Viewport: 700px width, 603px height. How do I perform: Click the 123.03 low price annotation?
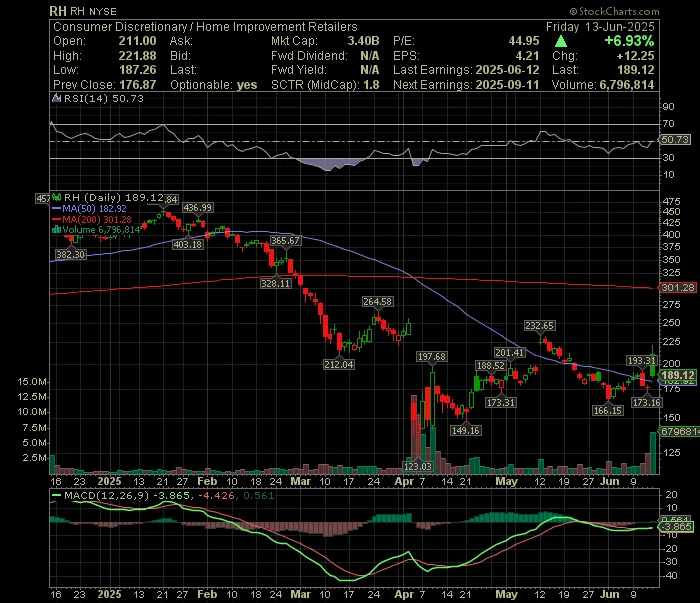tap(418, 466)
